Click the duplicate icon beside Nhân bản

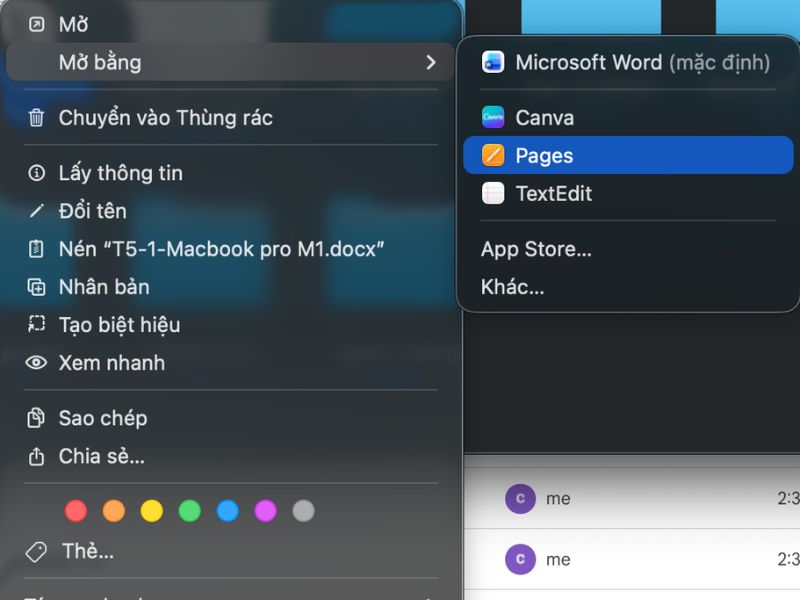point(36,287)
